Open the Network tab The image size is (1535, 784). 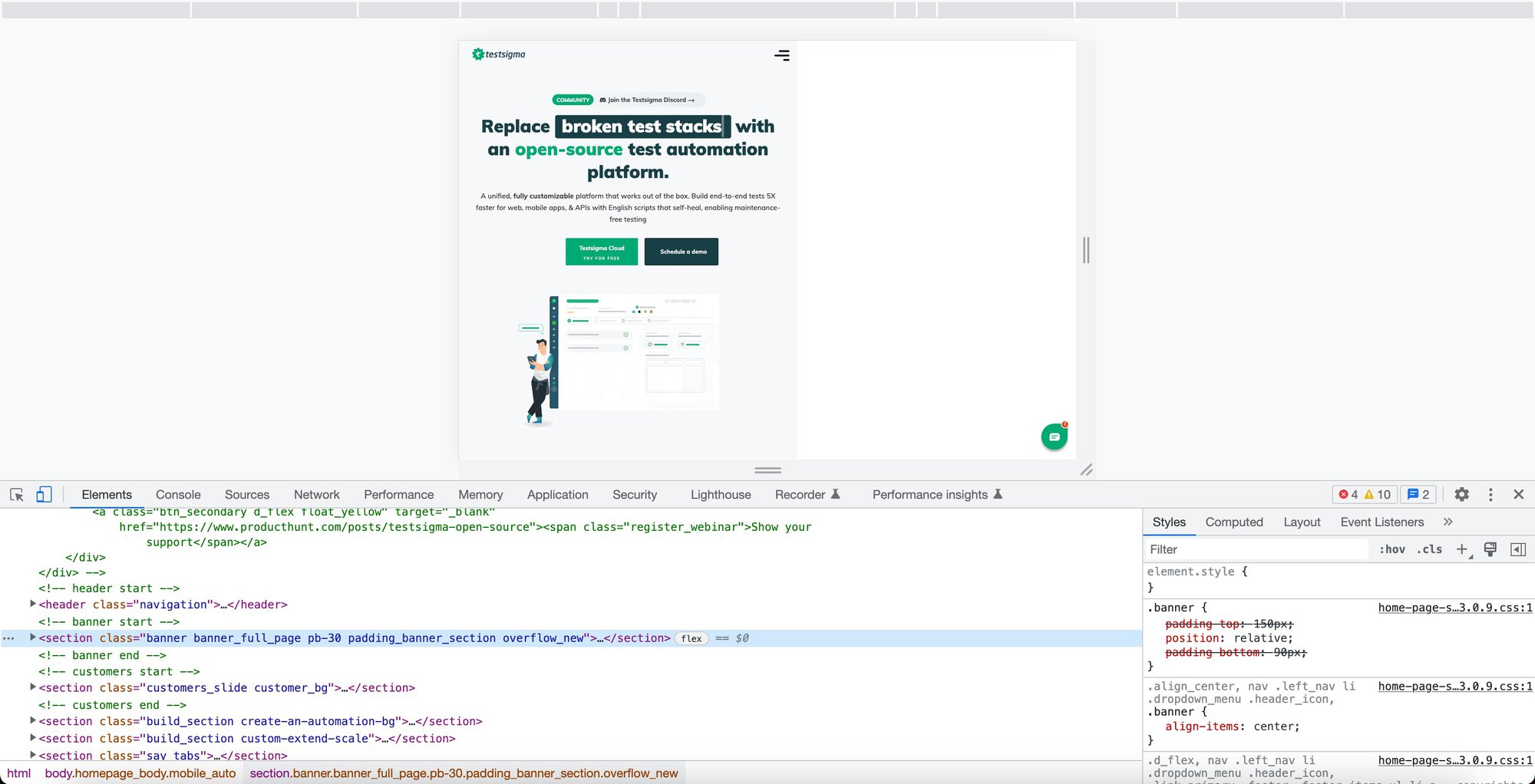point(316,495)
